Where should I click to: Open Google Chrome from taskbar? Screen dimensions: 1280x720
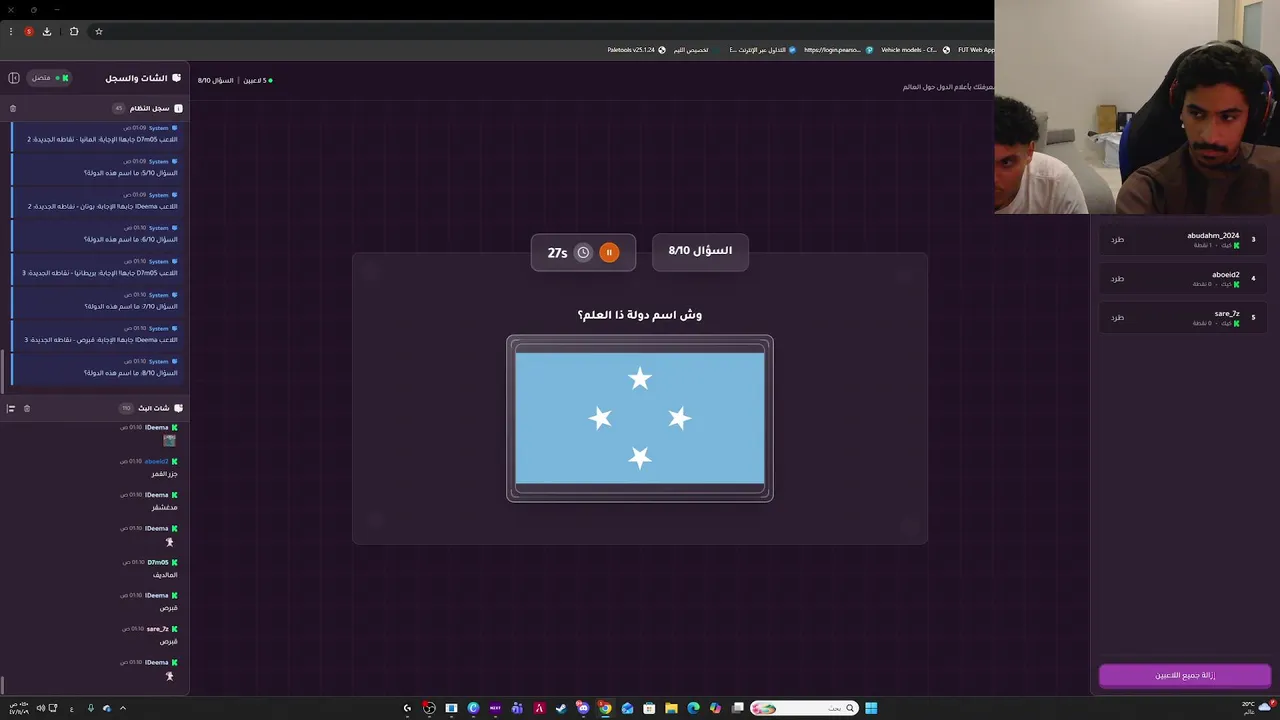pyautogui.click(x=605, y=708)
